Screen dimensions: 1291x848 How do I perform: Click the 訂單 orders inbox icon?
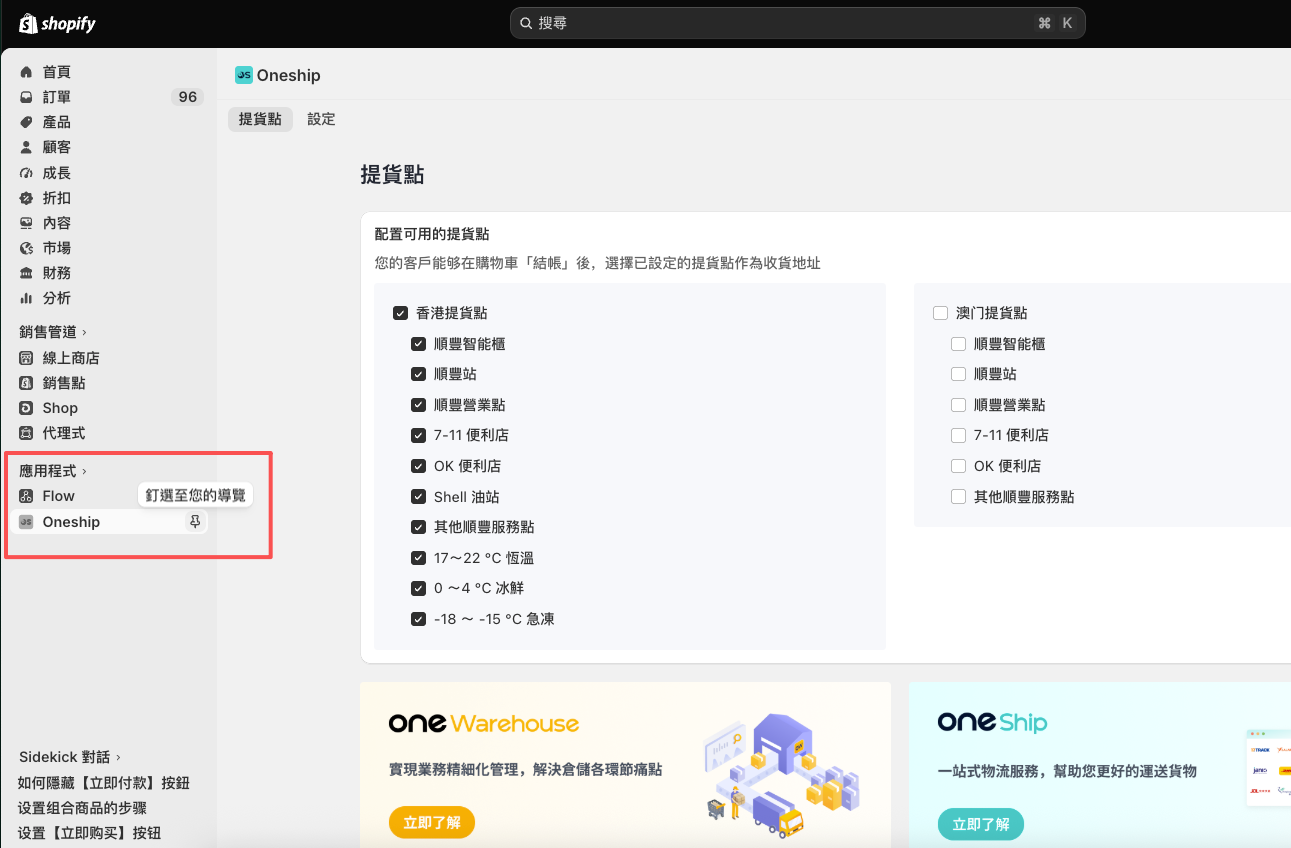(x=26, y=97)
